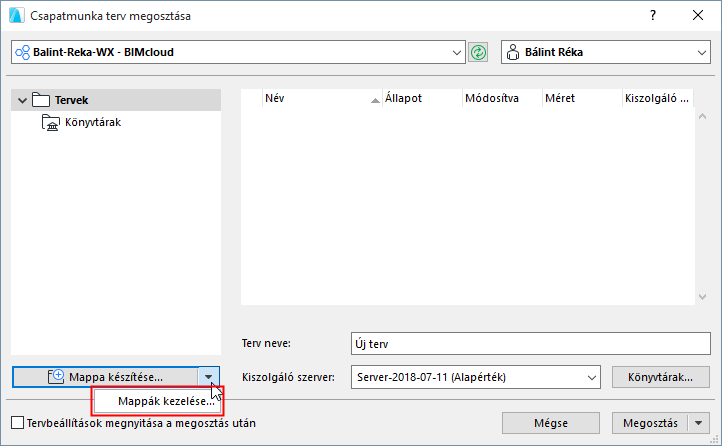Collapse the Tervek tree node

tap(22, 100)
